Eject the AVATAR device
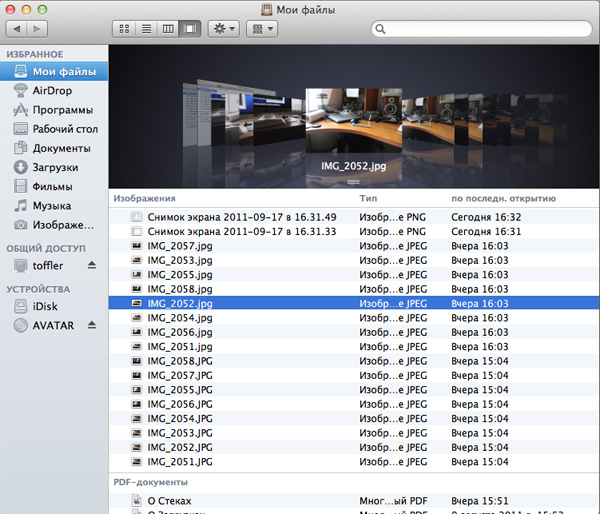The width and height of the screenshot is (600, 514). tap(92, 326)
